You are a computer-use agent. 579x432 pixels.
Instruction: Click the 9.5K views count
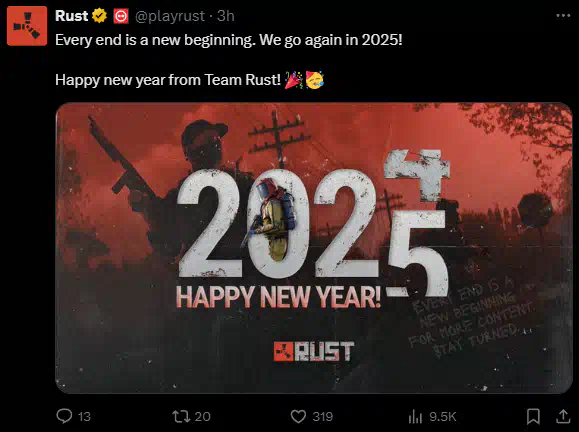pos(443,416)
